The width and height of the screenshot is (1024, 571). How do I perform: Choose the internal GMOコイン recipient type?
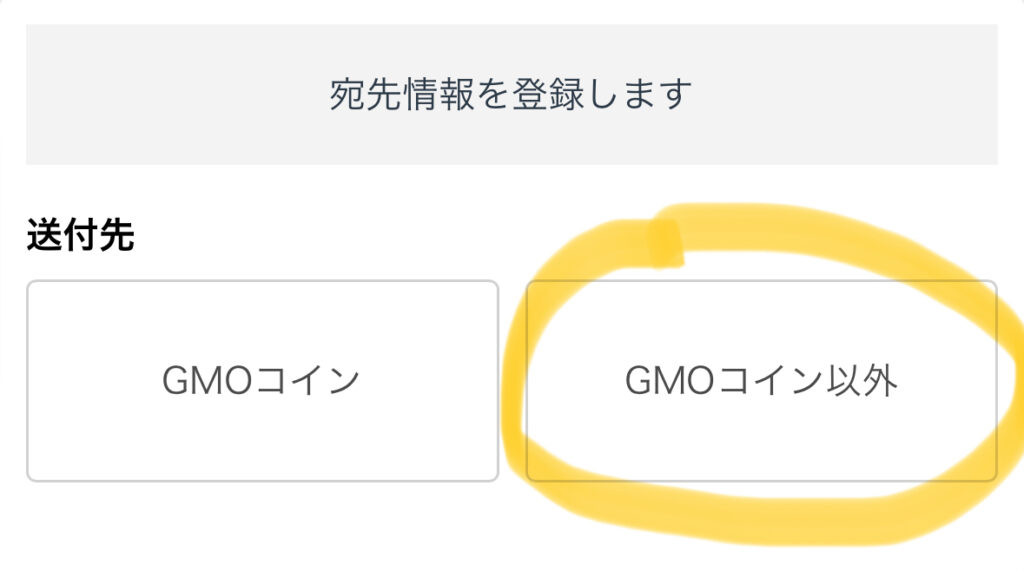(262, 381)
